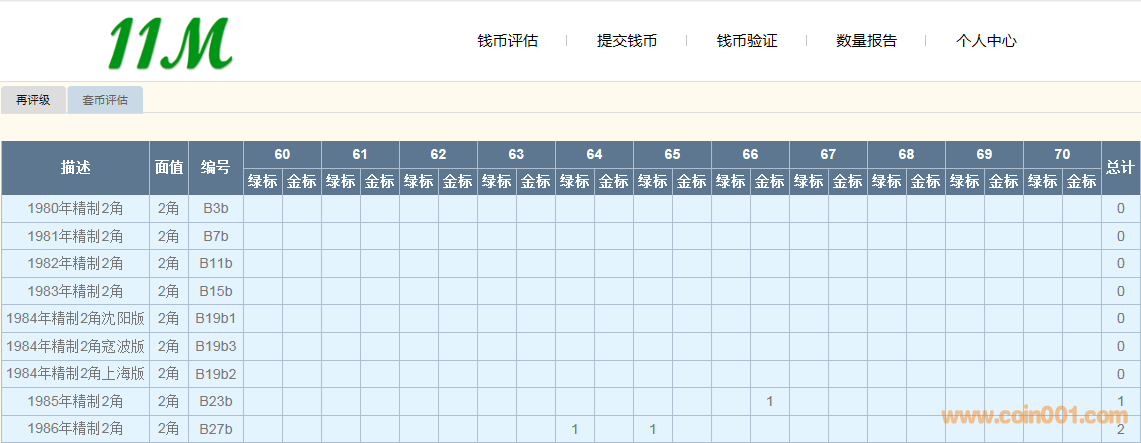1141x443 pixels.
Task: Open the 钱币评估 menu item
Action: coord(507,41)
